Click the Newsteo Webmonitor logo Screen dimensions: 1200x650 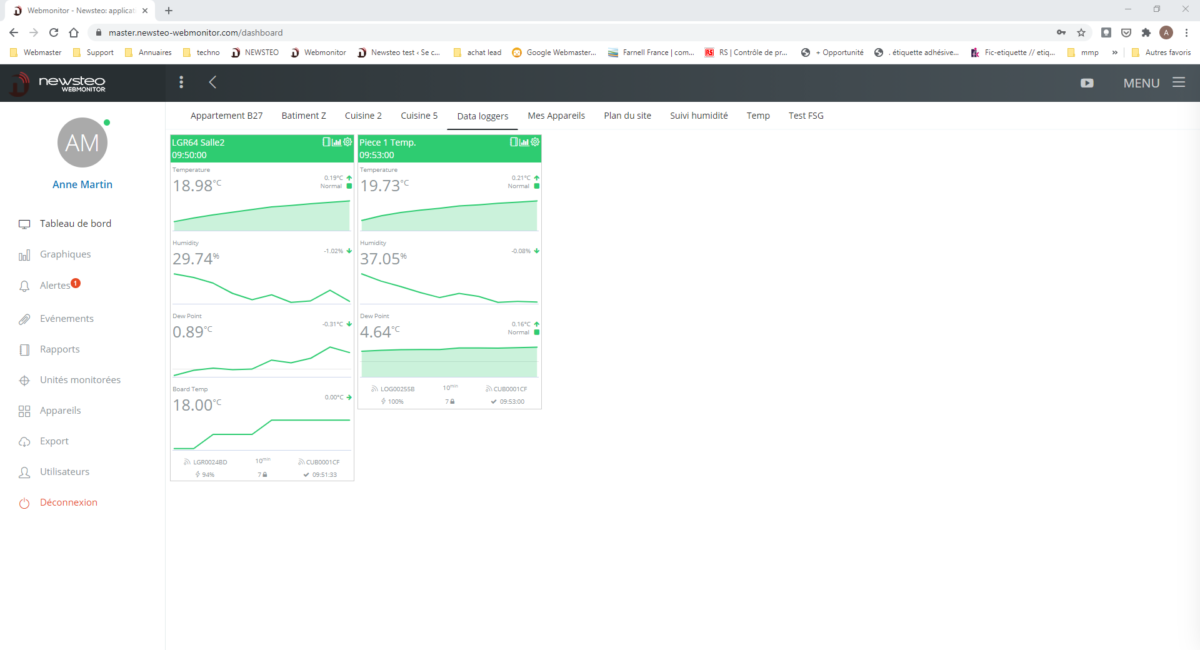pyautogui.click(x=58, y=84)
